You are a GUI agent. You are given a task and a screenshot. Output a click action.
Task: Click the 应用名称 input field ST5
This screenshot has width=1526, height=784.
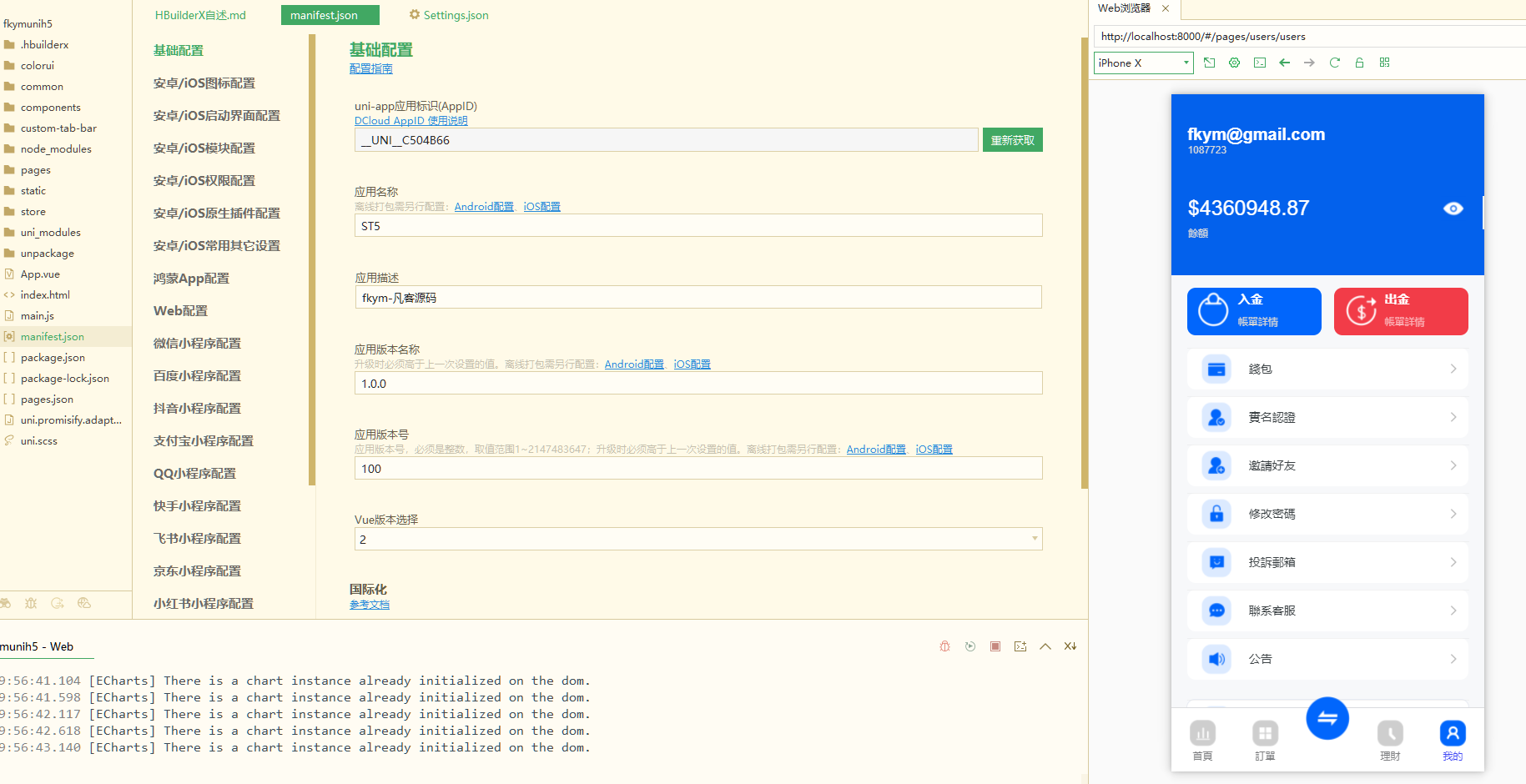click(698, 225)
